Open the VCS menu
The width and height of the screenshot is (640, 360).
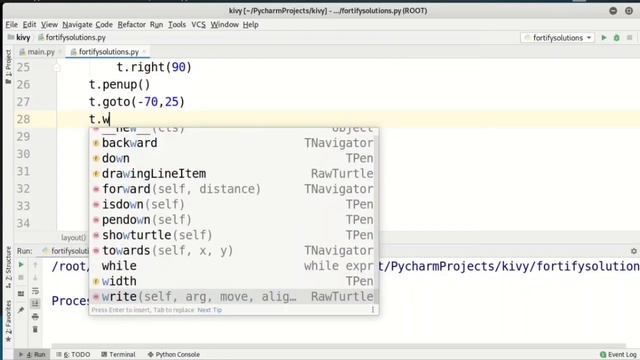(198, 24)
